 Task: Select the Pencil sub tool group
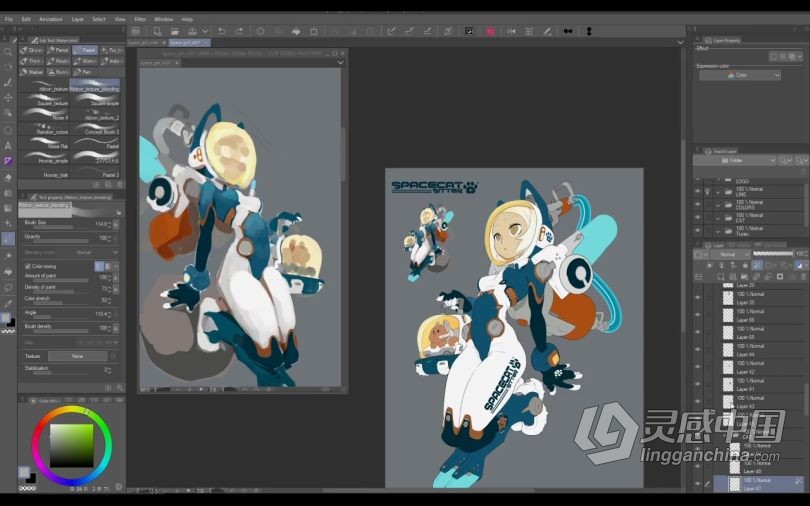click(x=58, y=50)
